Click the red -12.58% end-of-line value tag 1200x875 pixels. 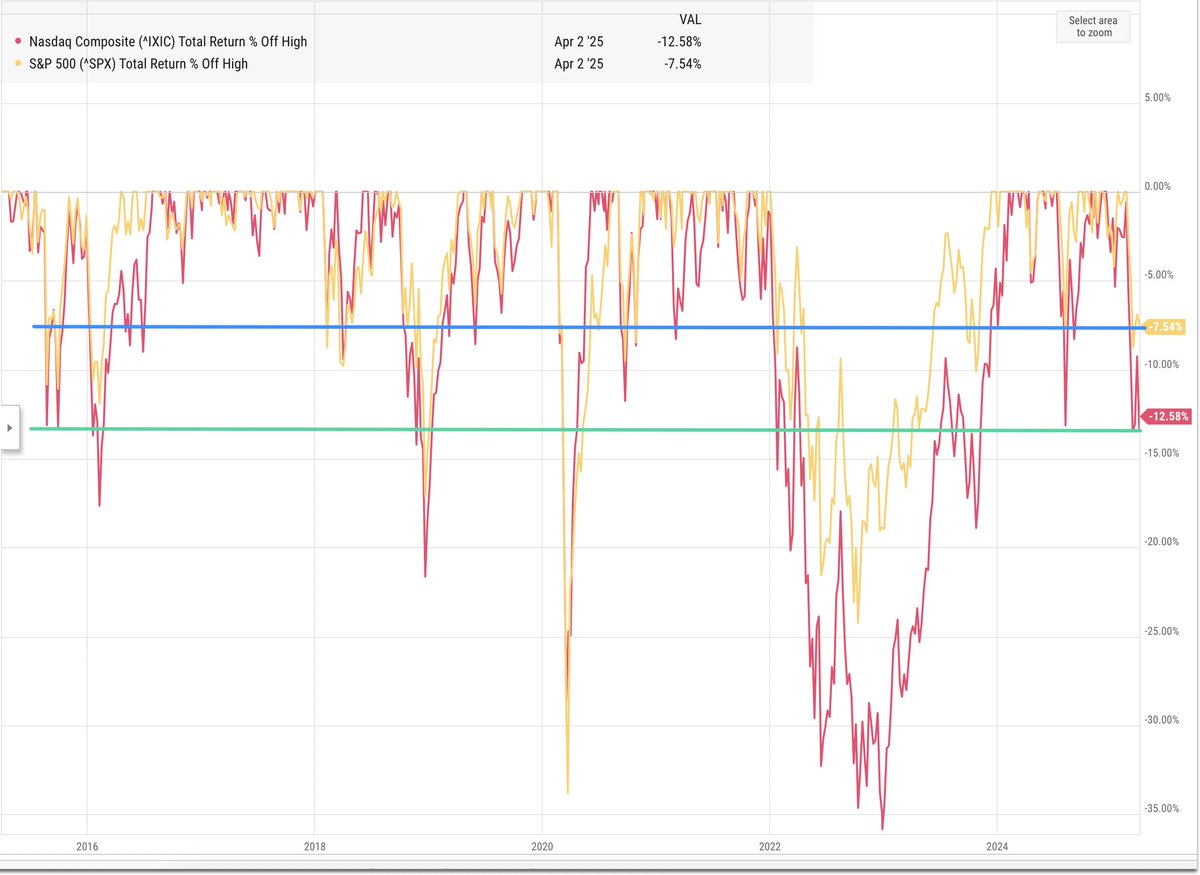(1167, 416)
